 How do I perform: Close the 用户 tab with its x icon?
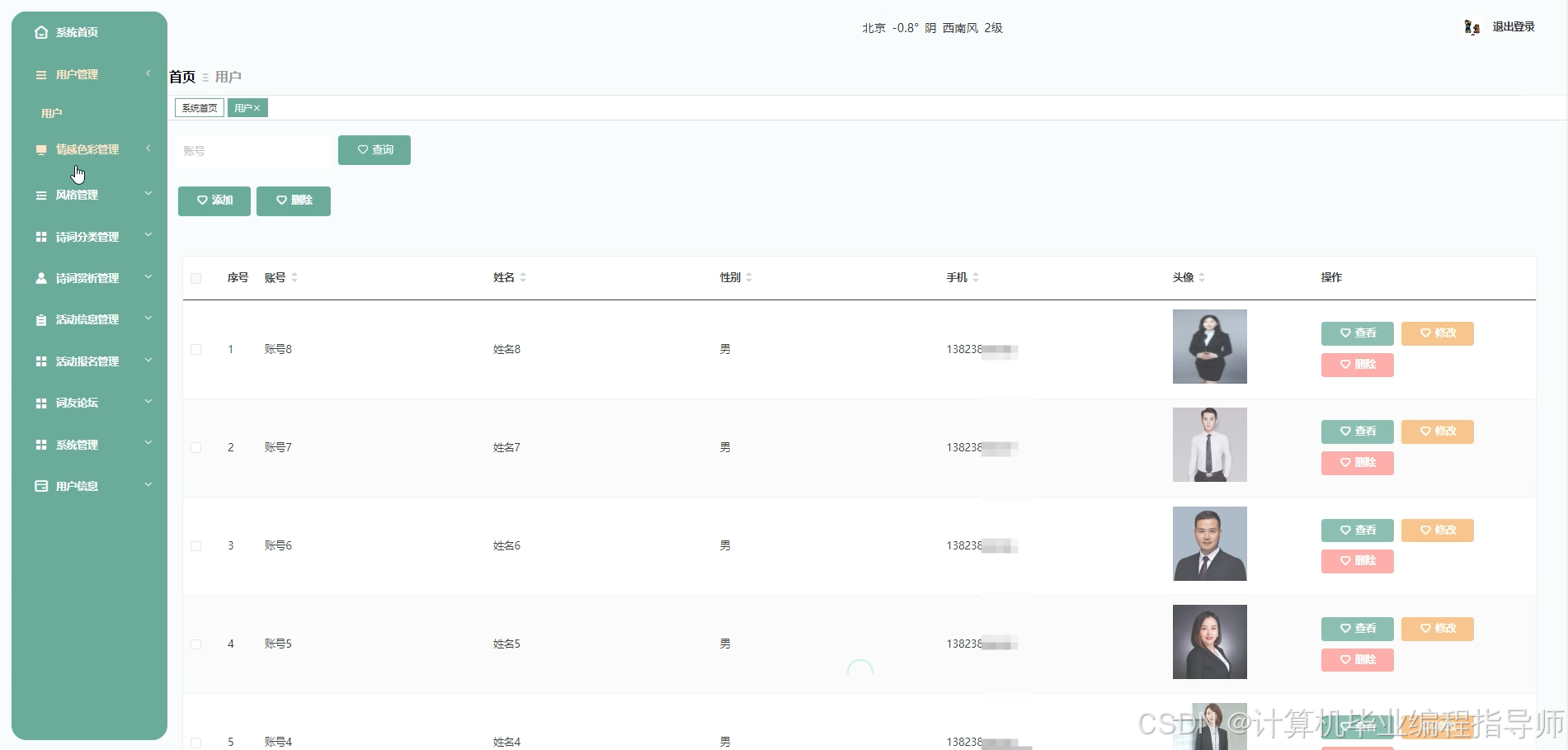point(257,108)
